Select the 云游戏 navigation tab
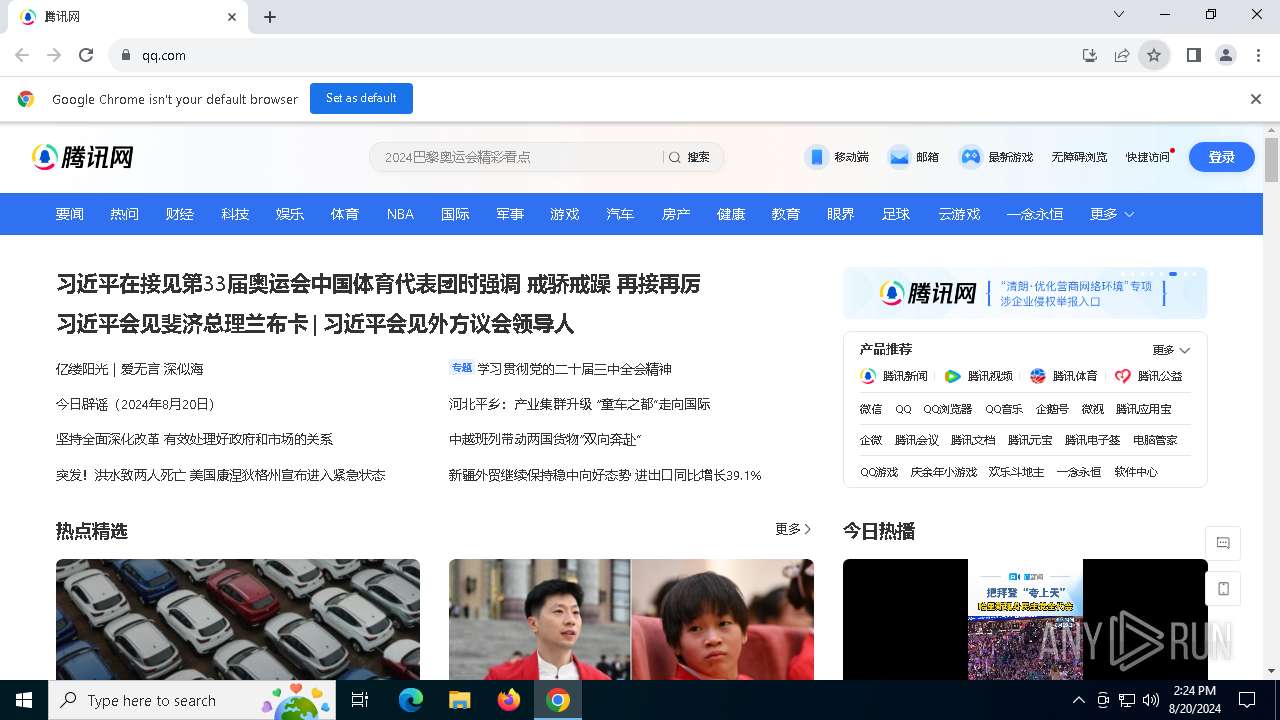The height and width of the screenshot is (720, 1280). tap(959, 214)
